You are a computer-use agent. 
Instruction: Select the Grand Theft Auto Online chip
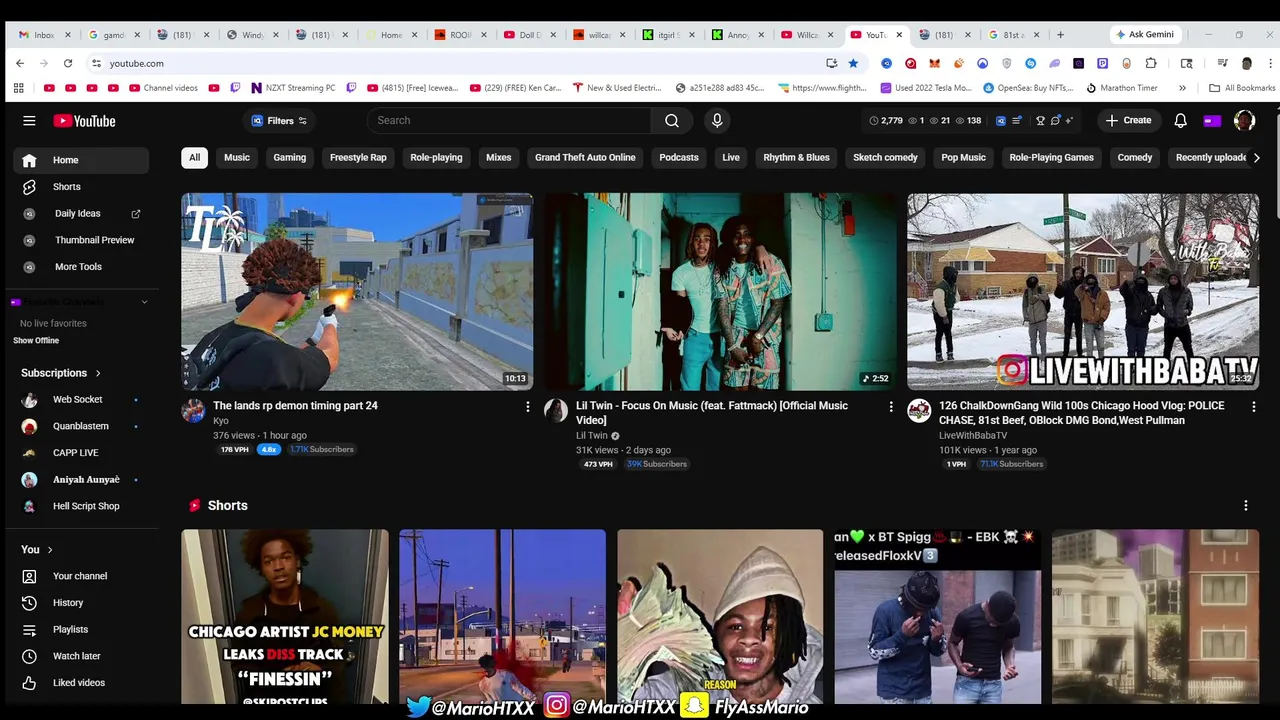click(x=585, y=157)
